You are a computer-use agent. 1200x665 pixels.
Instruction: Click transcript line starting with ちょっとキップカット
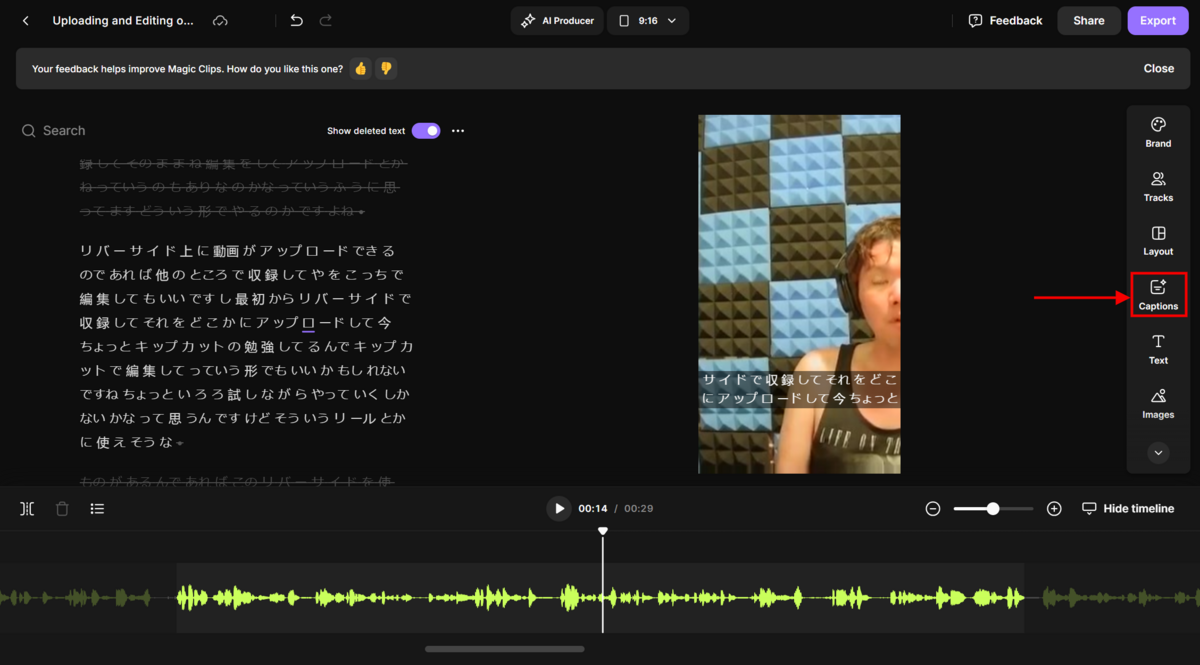(x=246, y=347)
